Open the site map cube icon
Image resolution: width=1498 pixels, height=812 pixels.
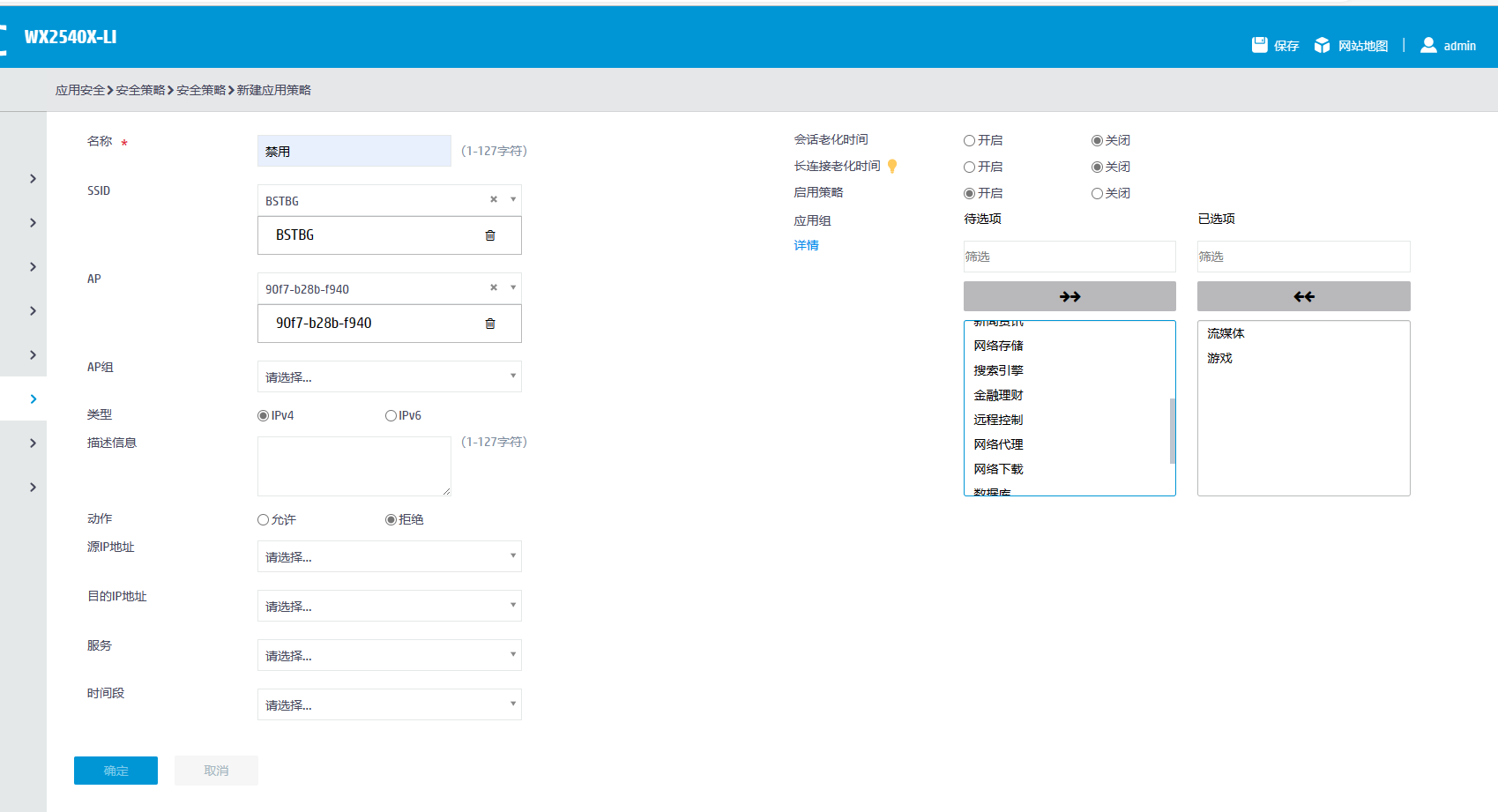[1322, 45]
